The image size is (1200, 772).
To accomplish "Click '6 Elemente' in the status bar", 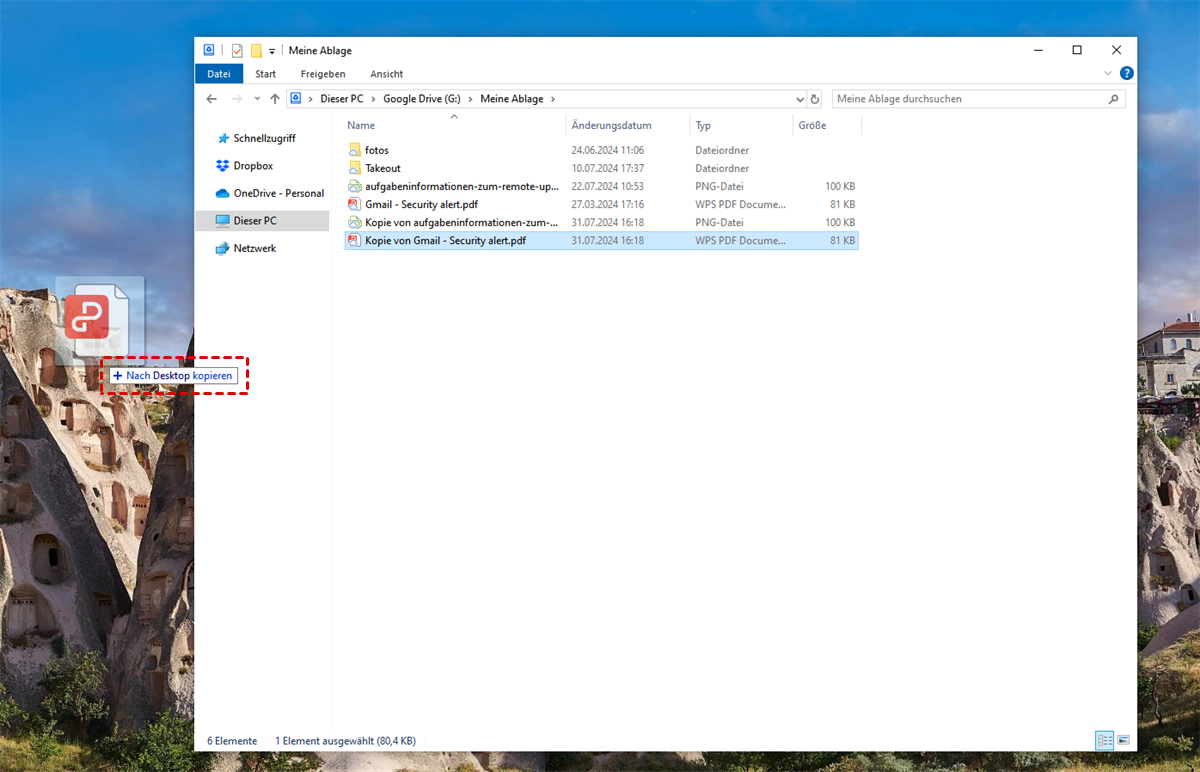I will click(232, 741).
